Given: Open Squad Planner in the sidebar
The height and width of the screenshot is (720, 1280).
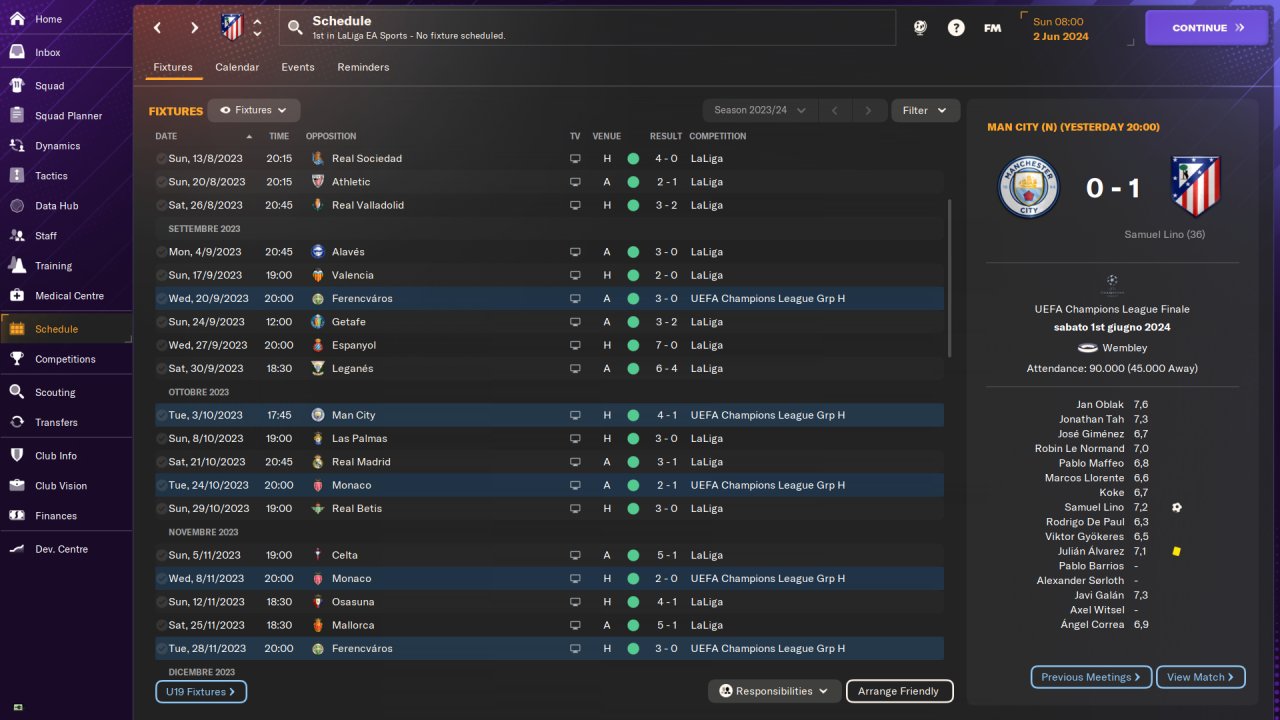Looking at the screenshot, I should [x=66, y=116].
